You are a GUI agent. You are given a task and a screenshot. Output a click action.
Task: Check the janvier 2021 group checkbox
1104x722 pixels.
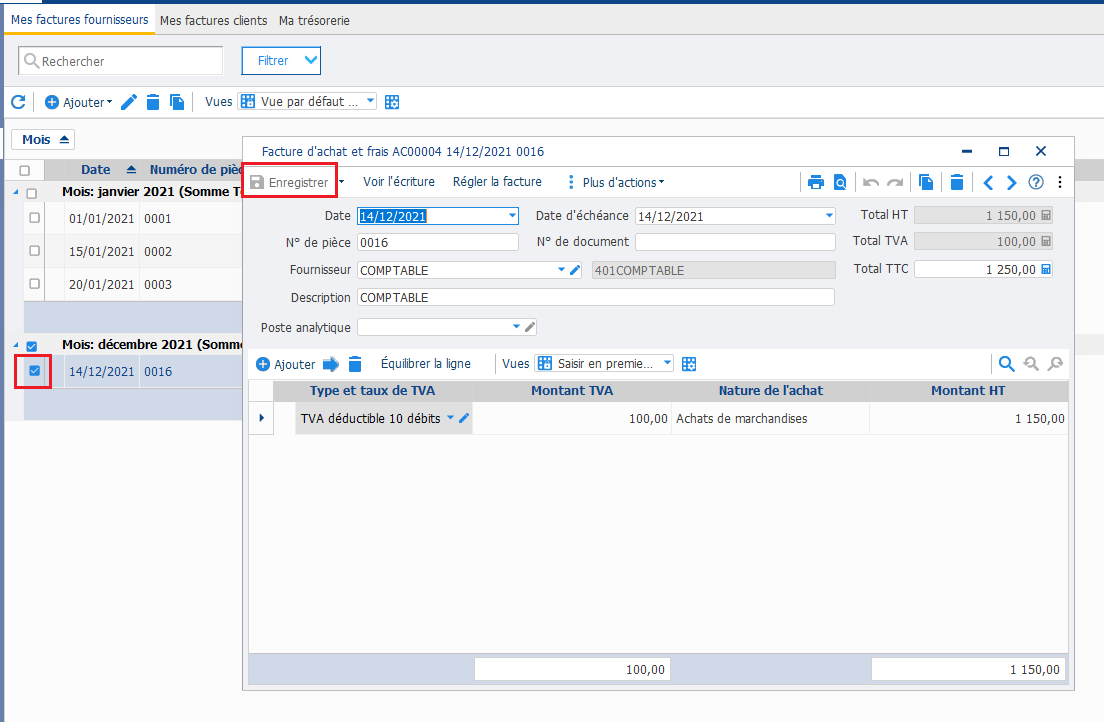[32, 193]
